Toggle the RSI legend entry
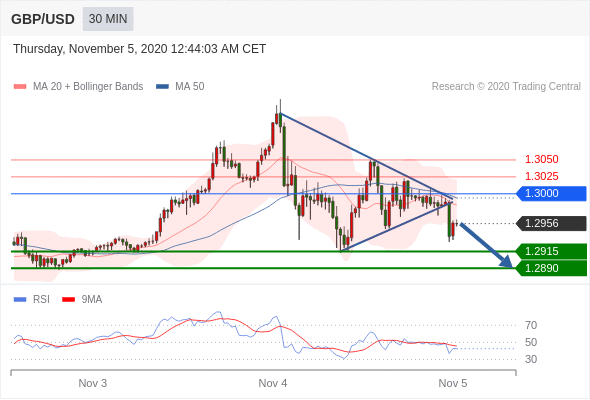This screenshot has width=590, height=400. (32, 300)
